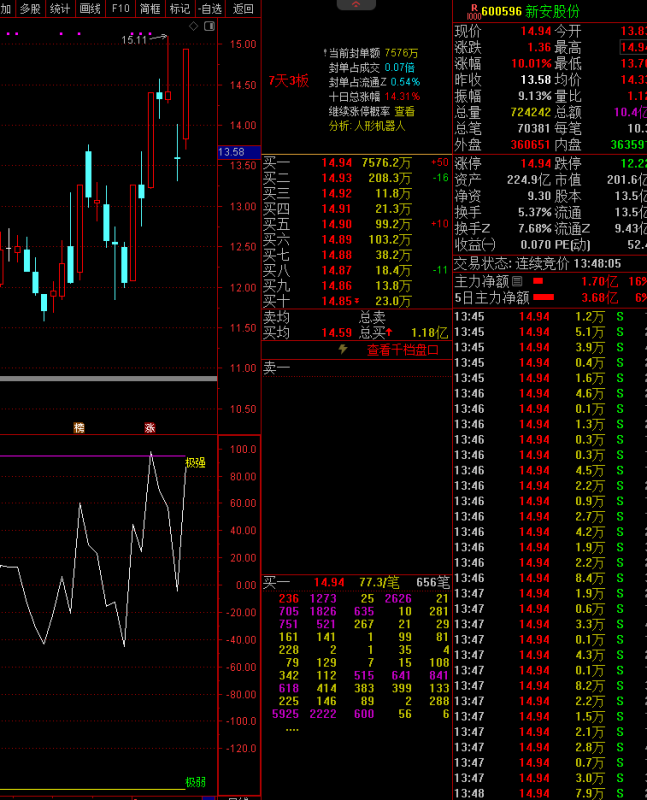Select stock name 600596 新安股份

(x=531, y=11)
